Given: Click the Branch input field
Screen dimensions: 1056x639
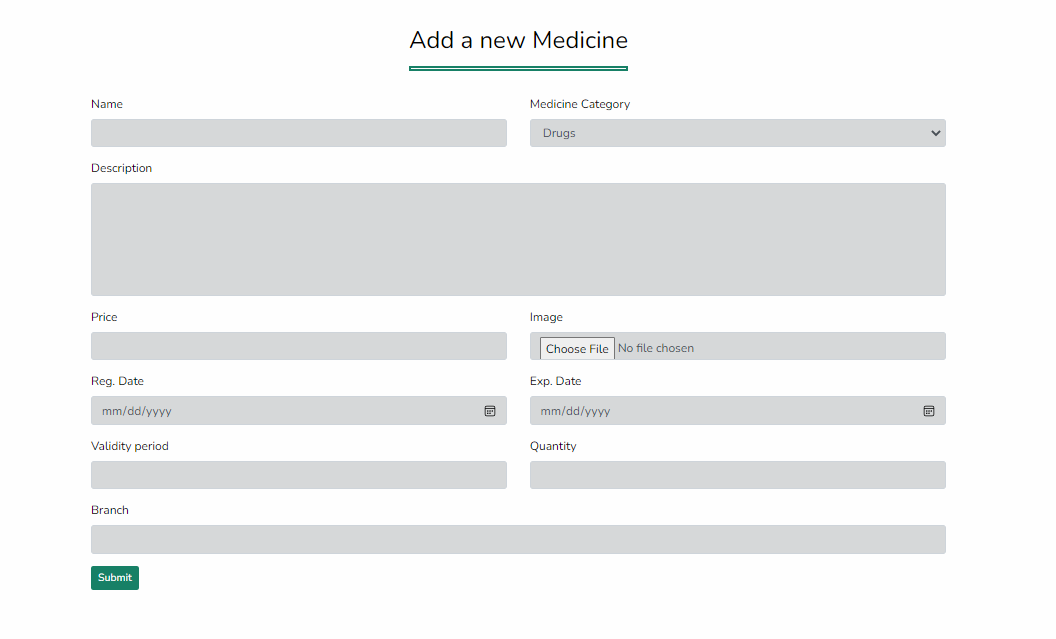Looking at the screenshot, I should [518, 538].
